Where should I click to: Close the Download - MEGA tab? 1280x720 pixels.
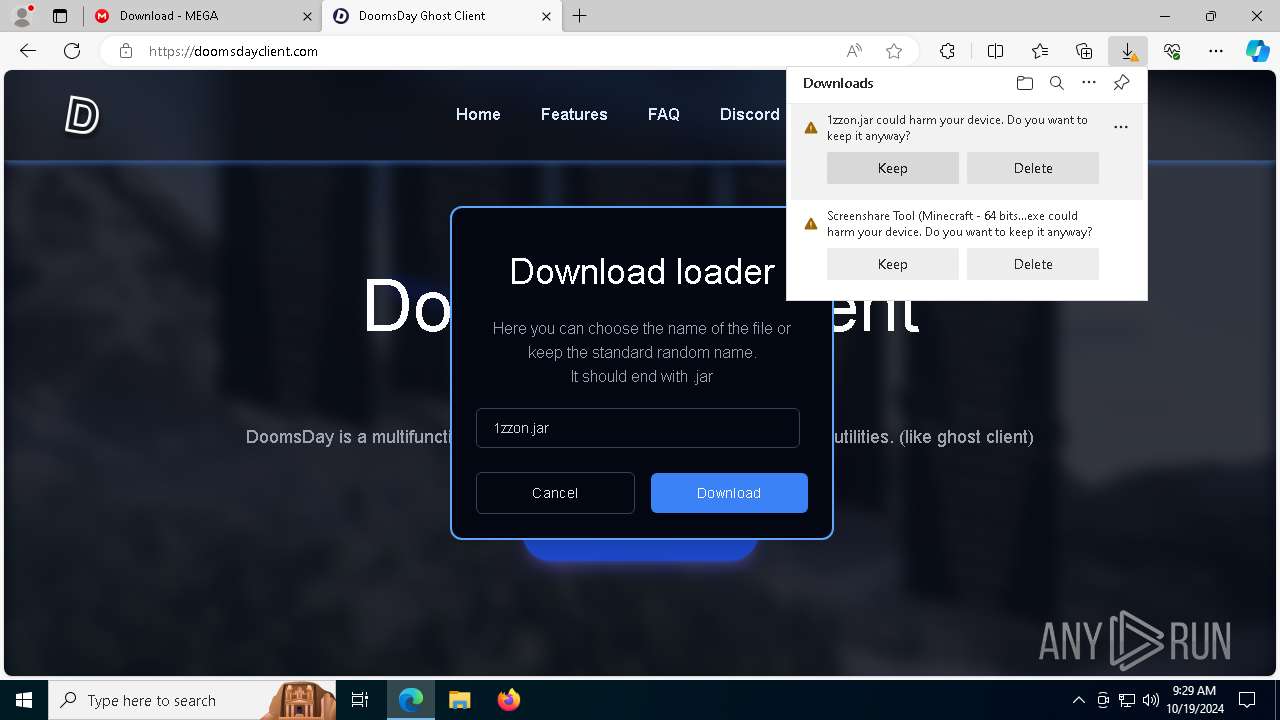coord(305,16)
